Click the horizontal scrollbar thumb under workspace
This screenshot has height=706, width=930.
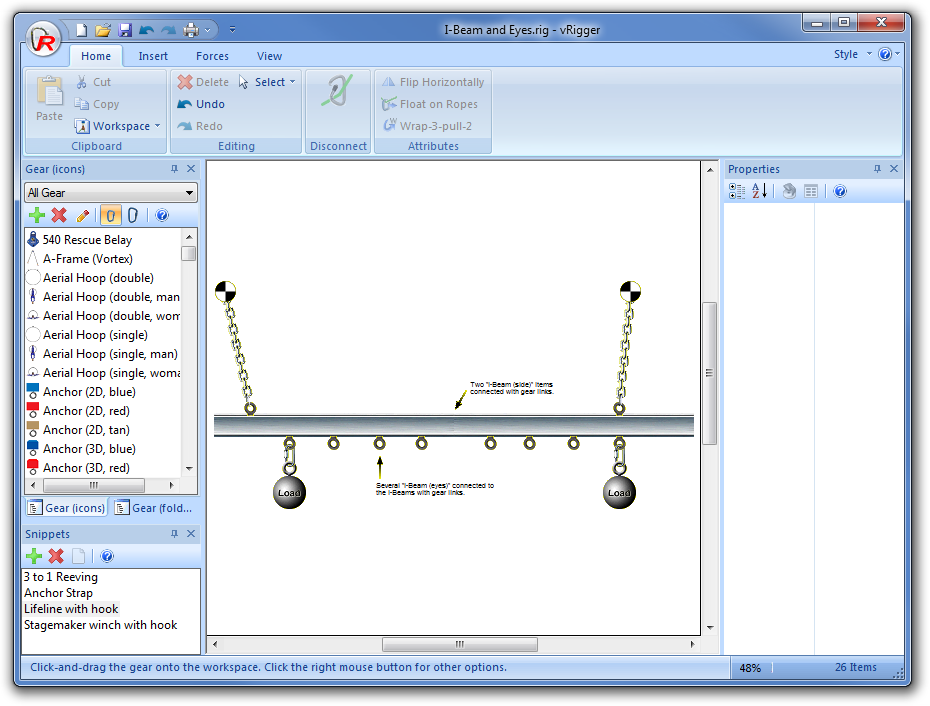pos(459,645)
